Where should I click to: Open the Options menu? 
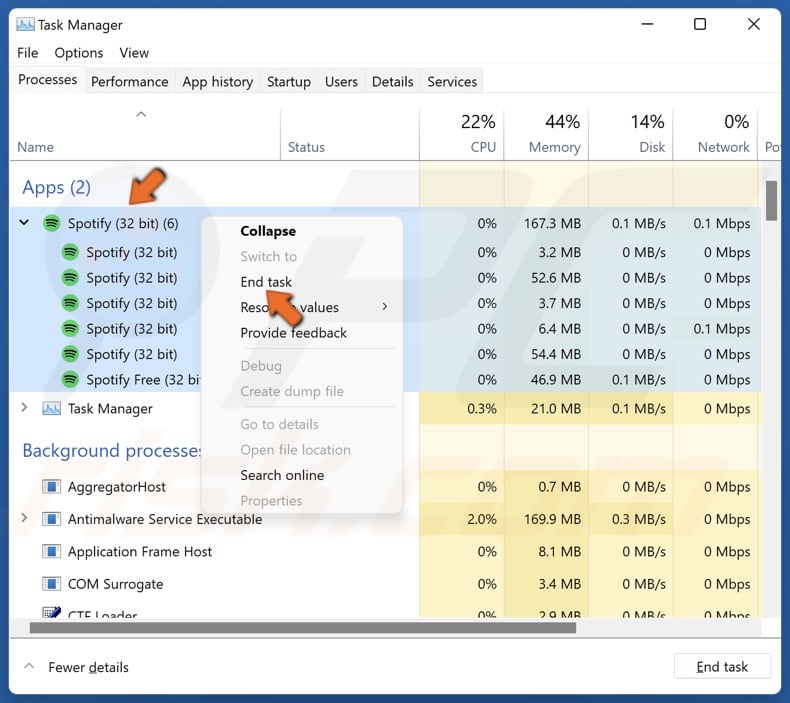tap(79, 53)
